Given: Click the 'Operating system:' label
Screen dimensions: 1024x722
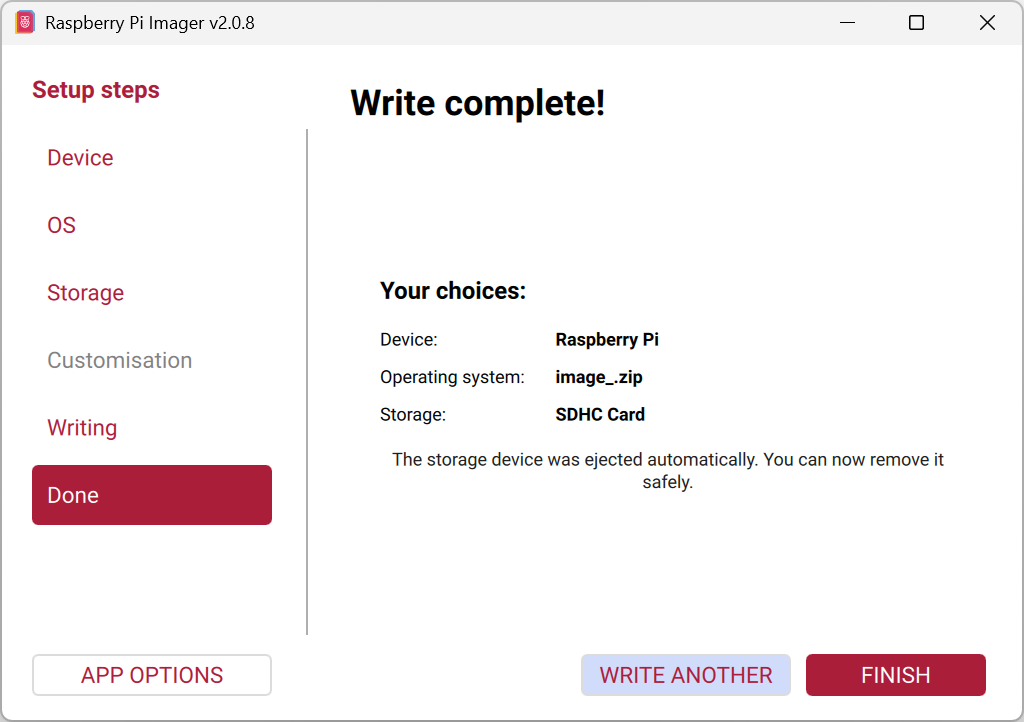Looking at the screenshot, I should click(452, 377).
